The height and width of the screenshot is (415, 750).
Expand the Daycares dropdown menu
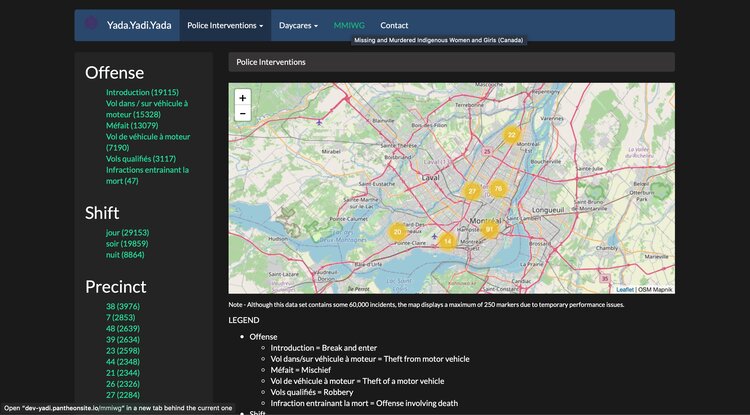pos(298,25)
